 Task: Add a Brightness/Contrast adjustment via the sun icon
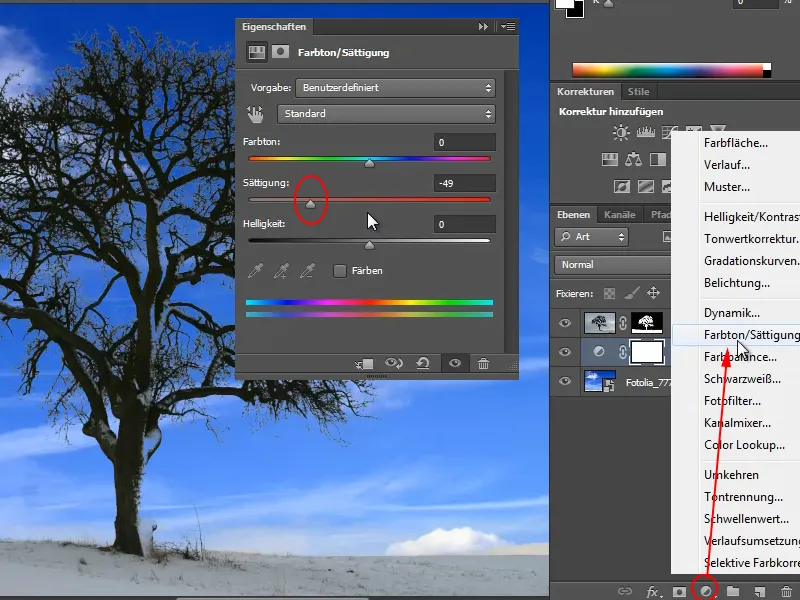click(x=621, y=133)
